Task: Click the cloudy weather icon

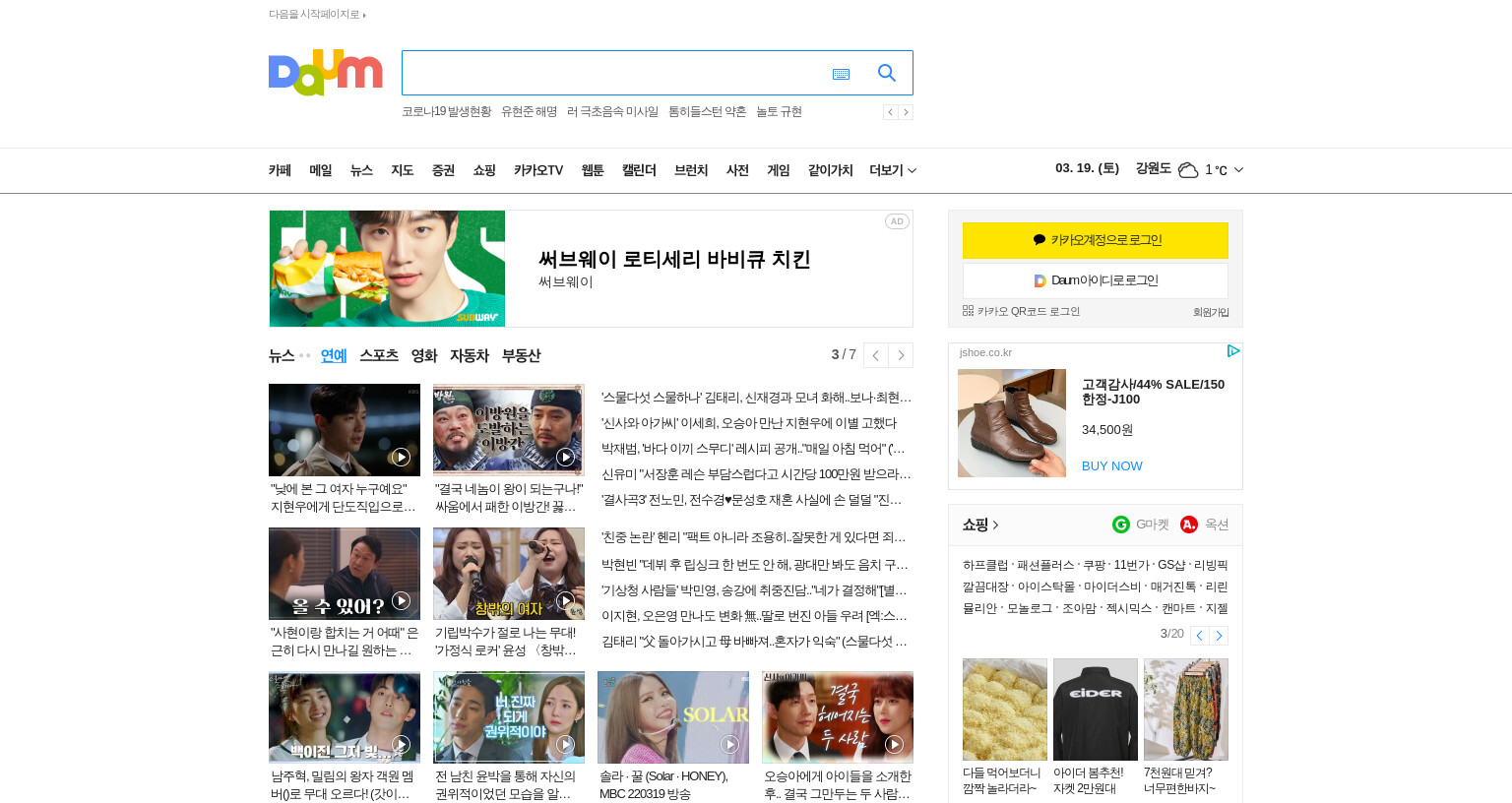Action: click(1188, 170)
